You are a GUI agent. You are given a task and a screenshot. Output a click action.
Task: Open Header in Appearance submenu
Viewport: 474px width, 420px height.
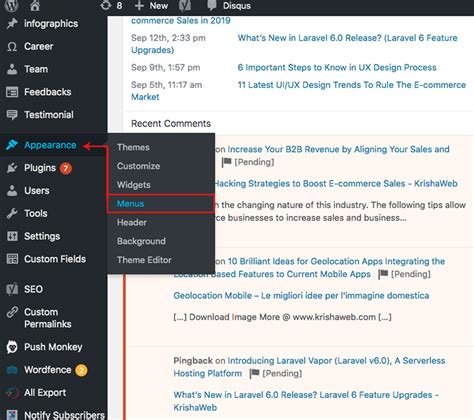(132, 222)
